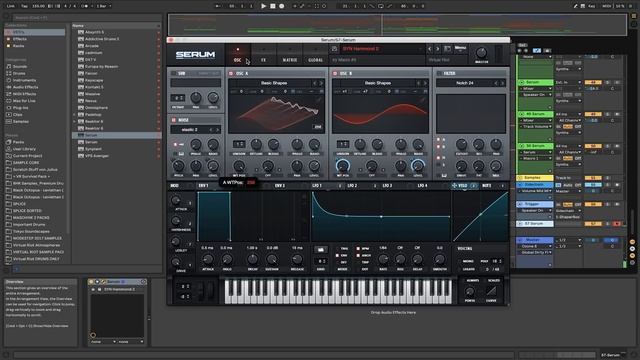
Task: Select Sounds category in Ableton browser
Action: pyautogui.click(x=20, y=67)
